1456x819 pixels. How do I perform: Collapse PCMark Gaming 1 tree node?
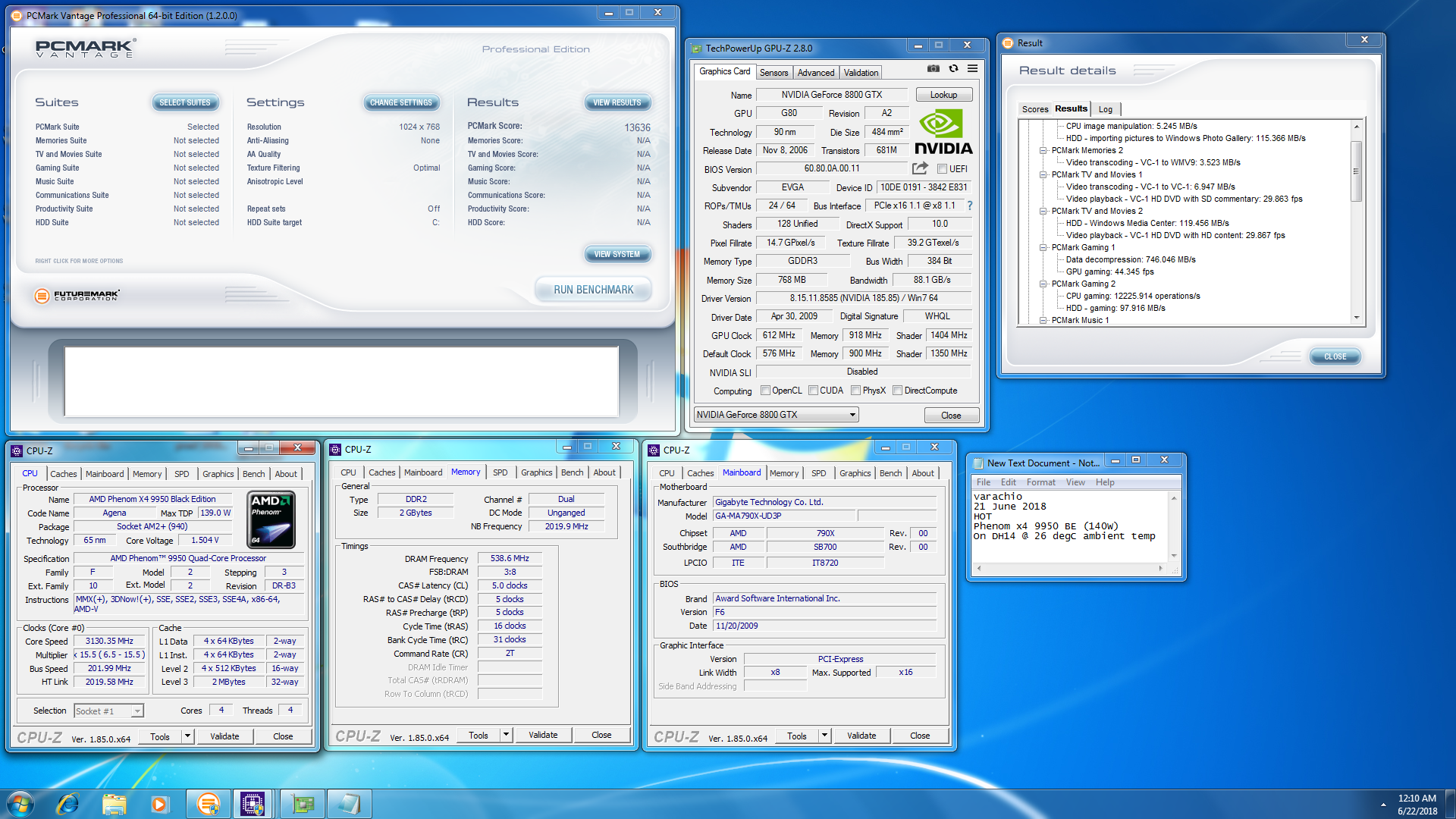click(x=1043, y=247)
